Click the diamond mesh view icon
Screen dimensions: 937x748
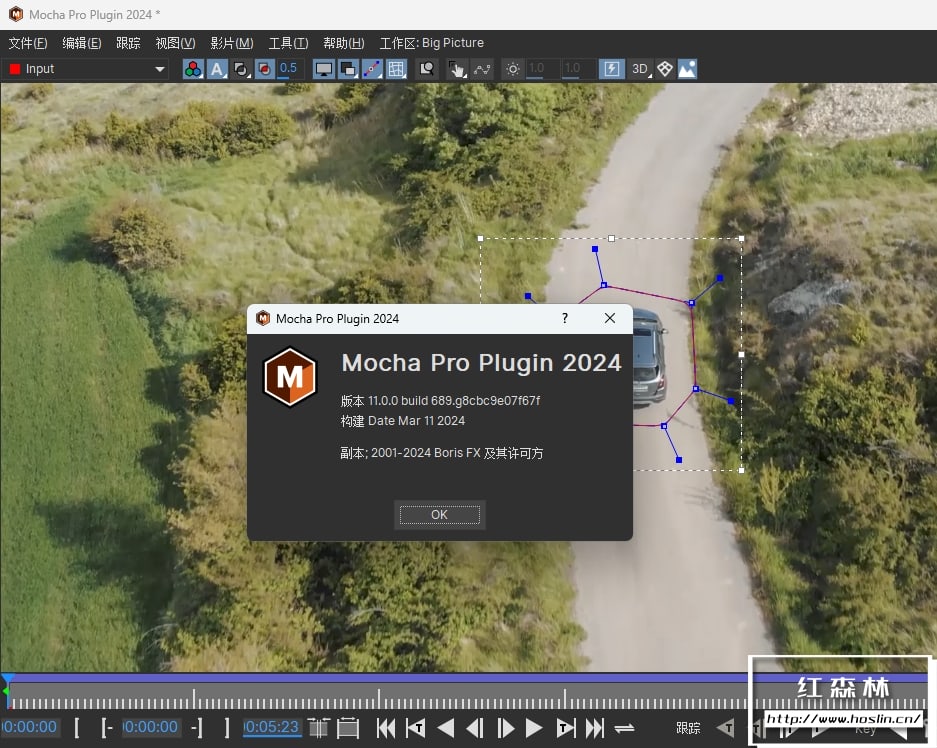tap(665, 69)
